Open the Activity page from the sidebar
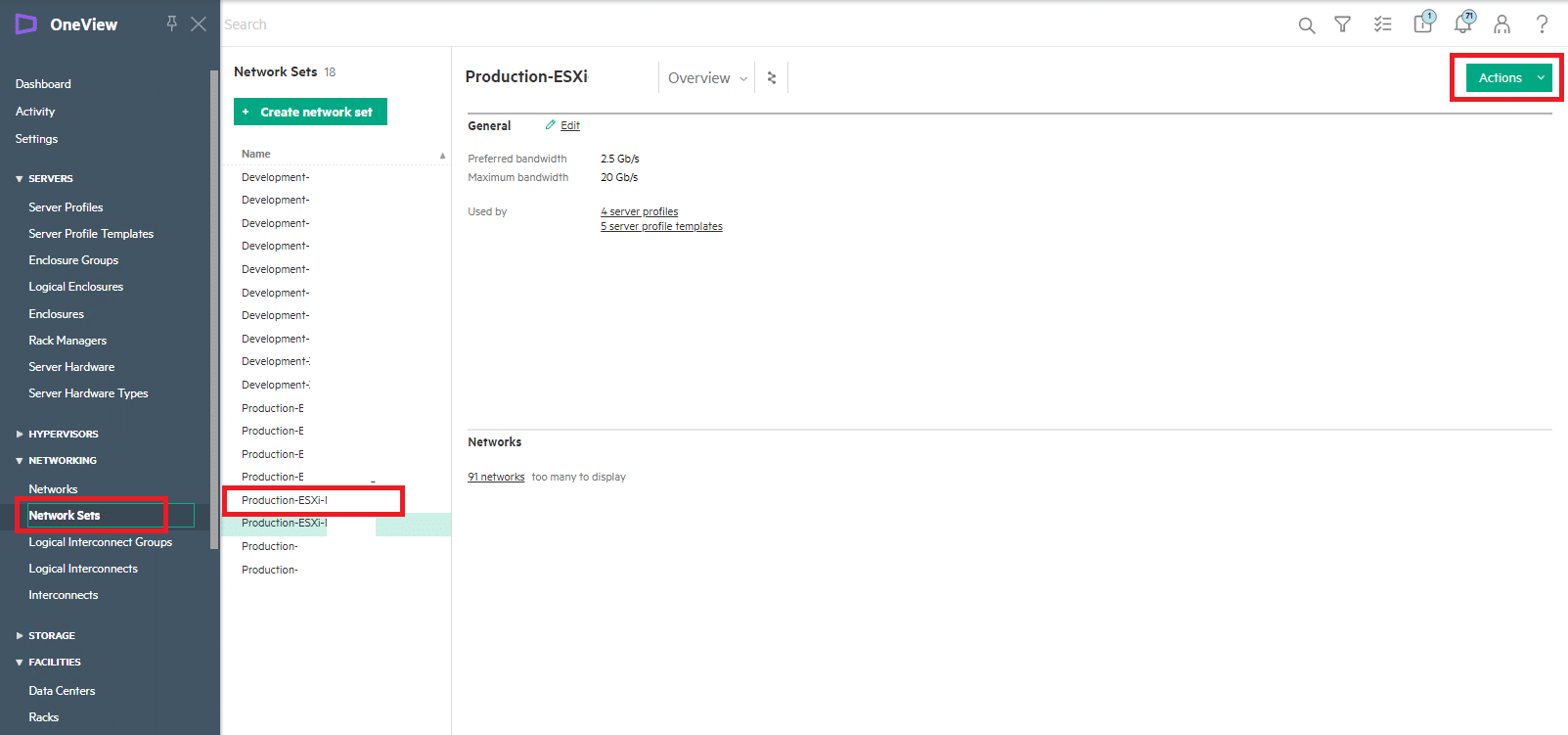Image resolution: width=1568 pixels, height=735 pixels. point(35,112)
